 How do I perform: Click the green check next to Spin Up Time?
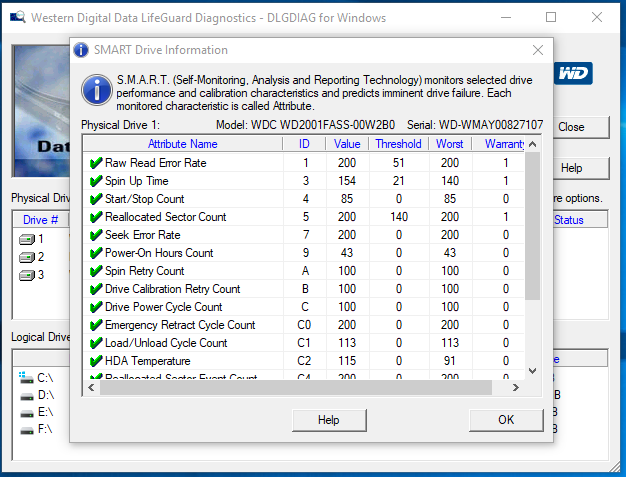pos(96,181)
